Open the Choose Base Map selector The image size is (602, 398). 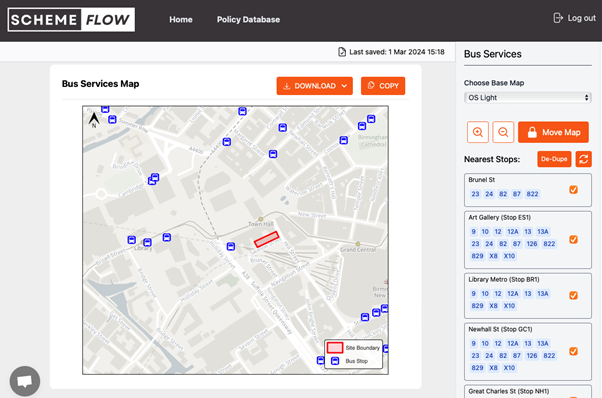tap(528, 97)
